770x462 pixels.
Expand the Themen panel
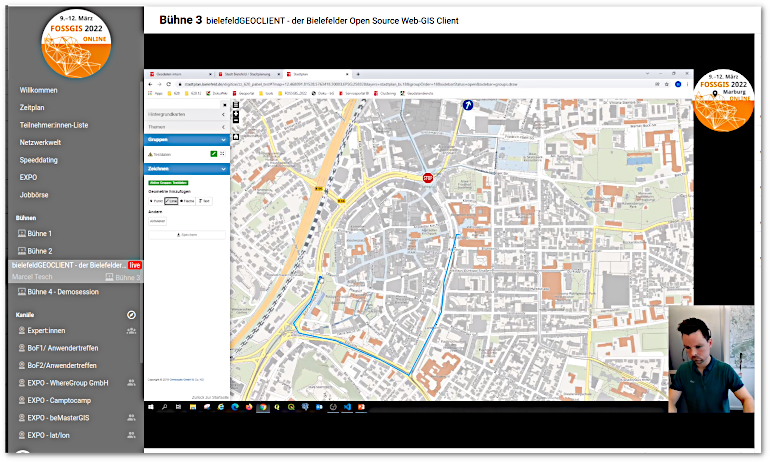(187, 127)
